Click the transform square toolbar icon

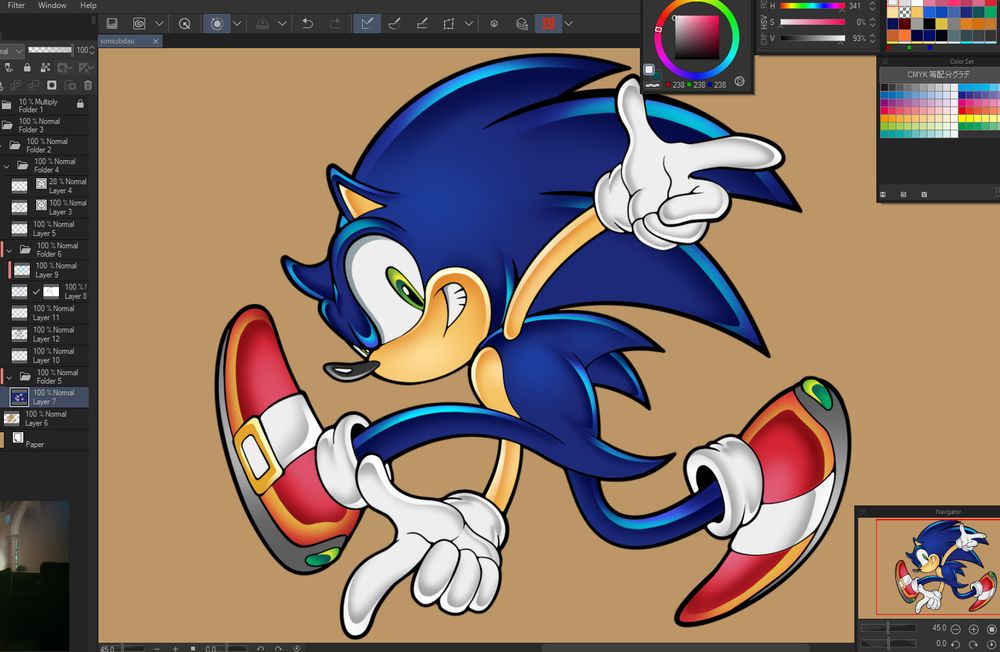tap(449, 24)
